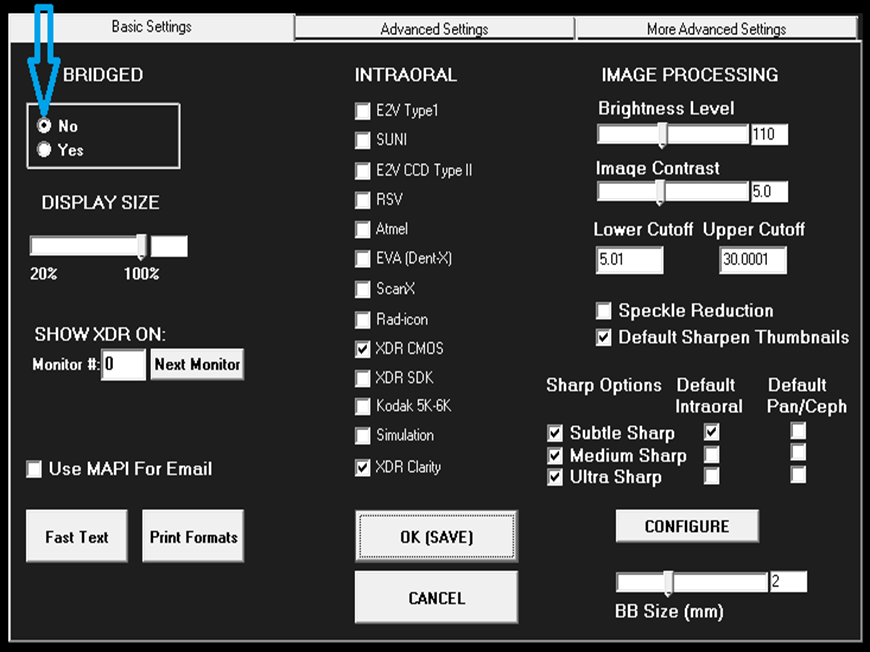Click the CANCEL button

437,598
